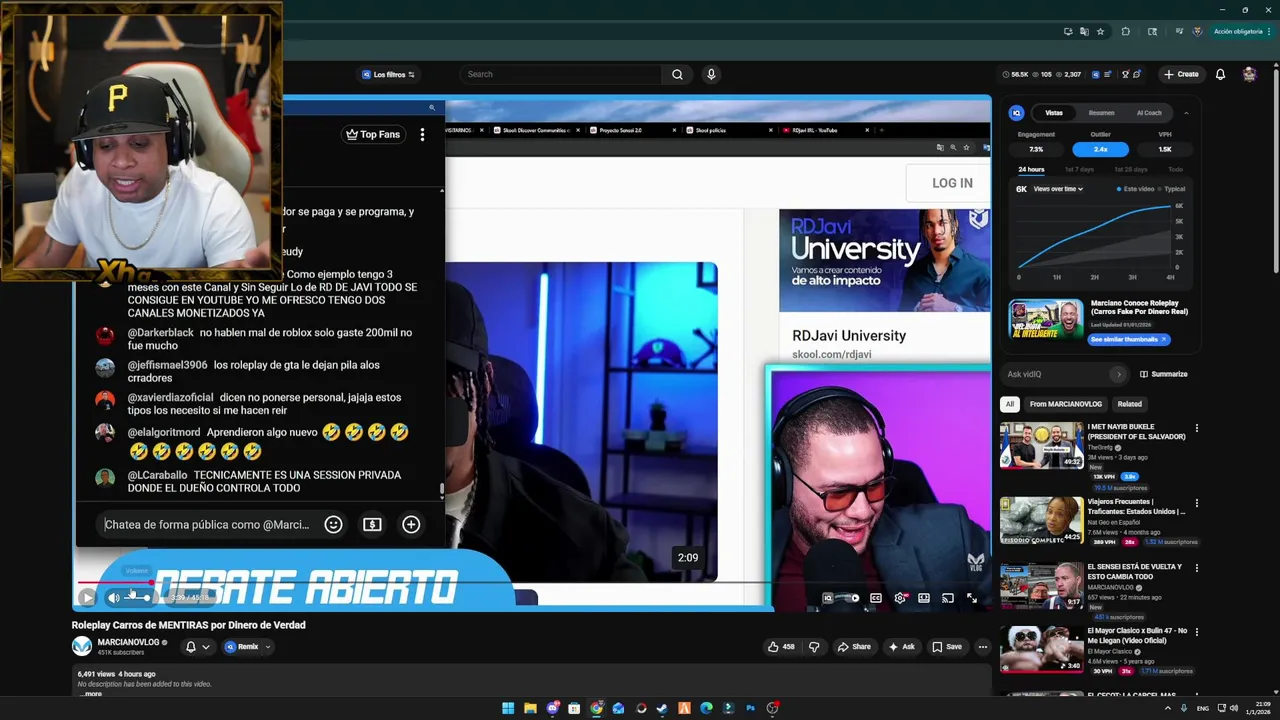This screenshot has width=1280, height=720.
Task: Share the video
Action: 854,647
